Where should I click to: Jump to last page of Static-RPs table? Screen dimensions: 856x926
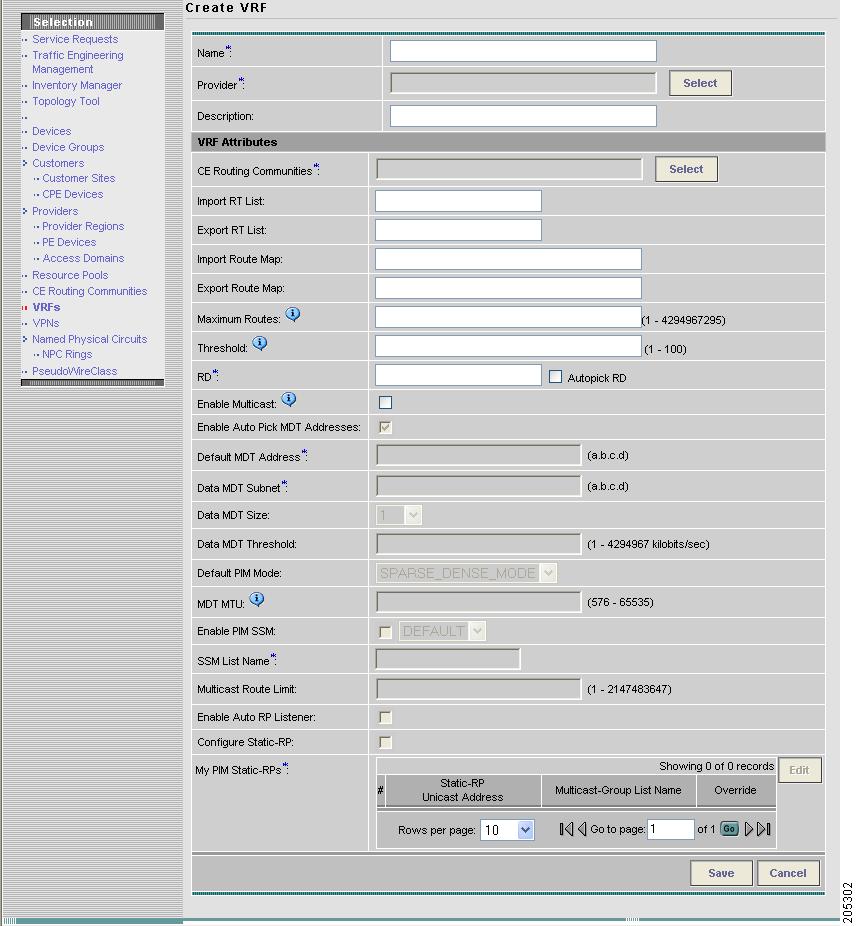coord(764,829)
